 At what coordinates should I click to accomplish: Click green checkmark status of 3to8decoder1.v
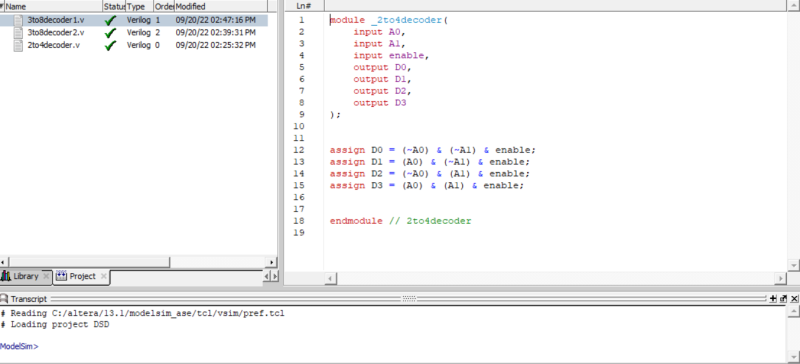pos(110,20)
